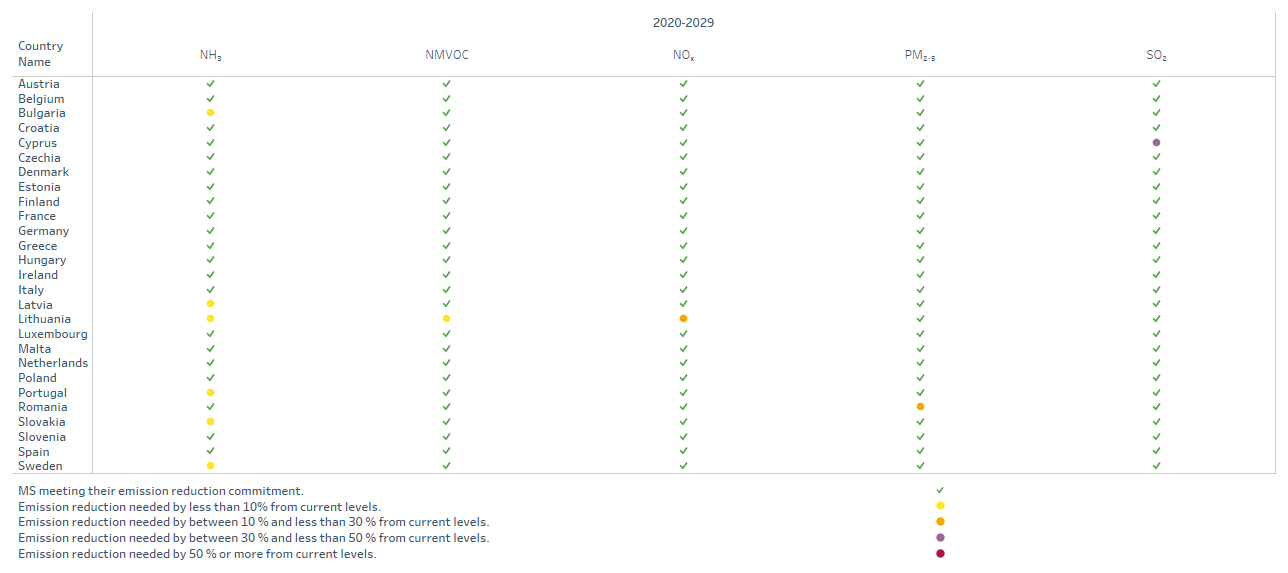Select Lithuania's yellow NMVOC dot
Screen dimensions: 1288x573
[446, 318]
